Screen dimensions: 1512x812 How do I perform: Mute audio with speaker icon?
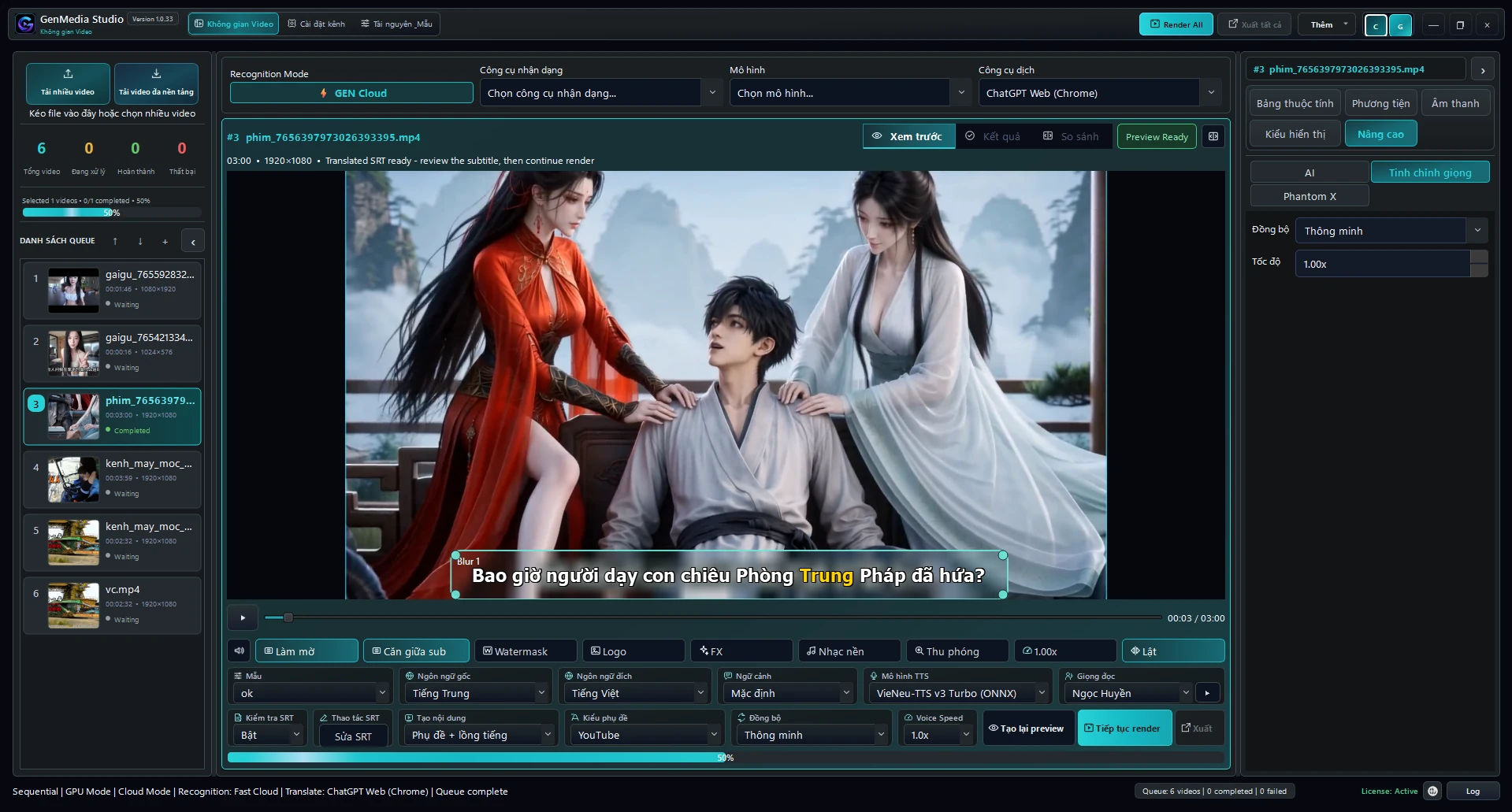pyautogui.click(x=240, y=651)
